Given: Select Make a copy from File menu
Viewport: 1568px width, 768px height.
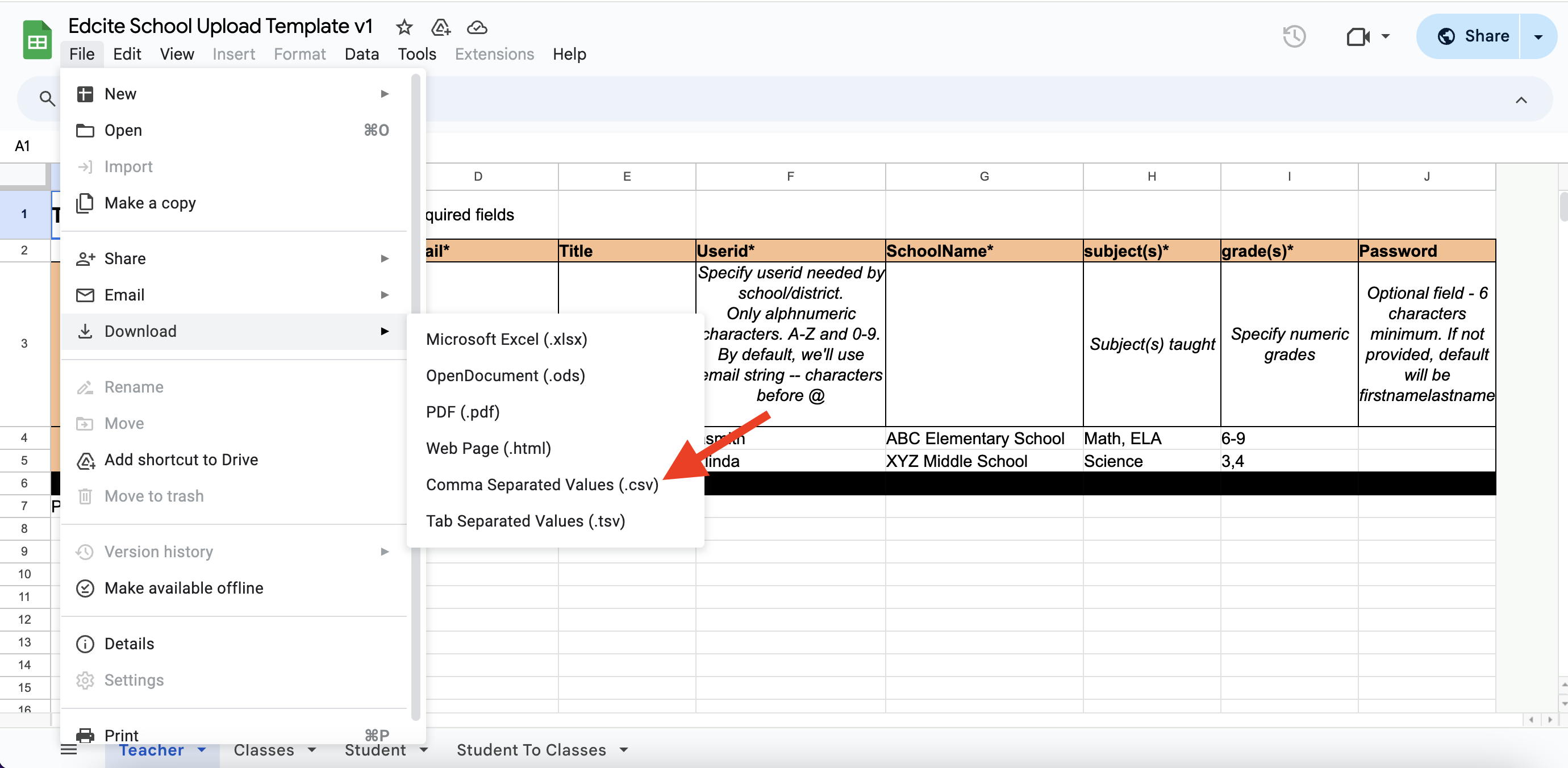Looking at the screenshot, I should coord(150,203).
